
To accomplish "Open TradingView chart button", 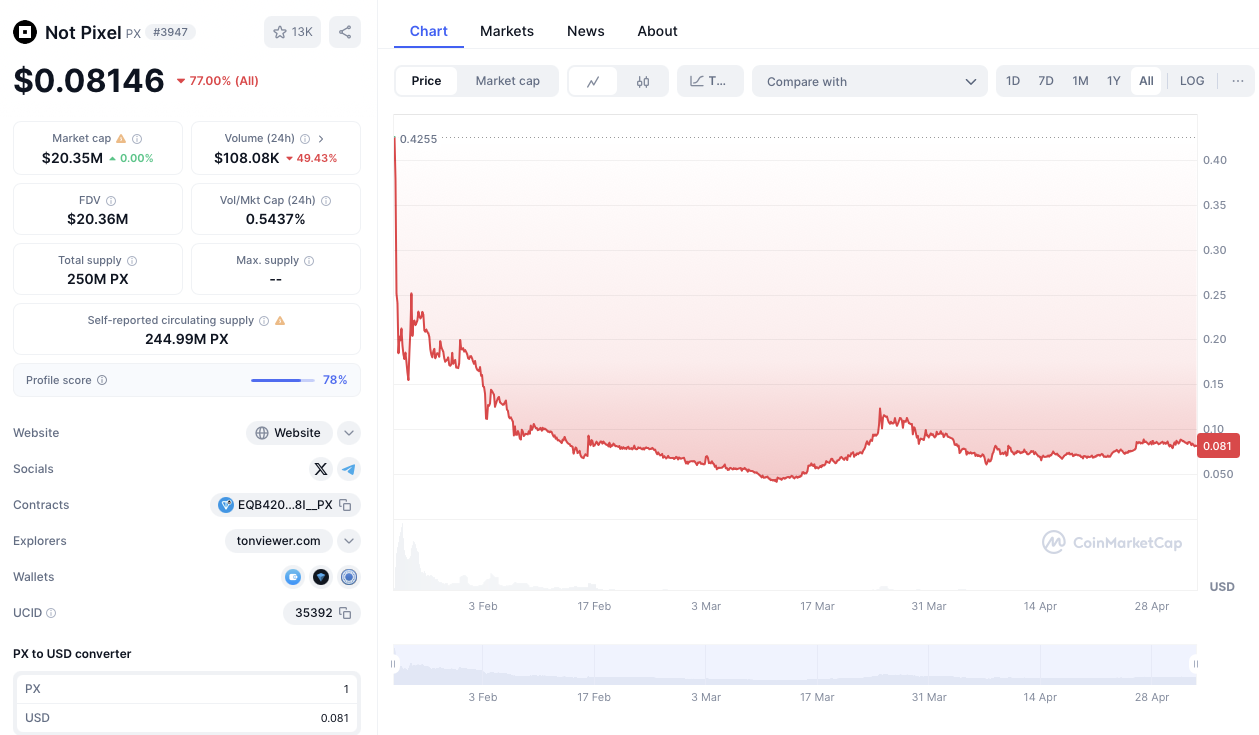I will pos(710,82).
